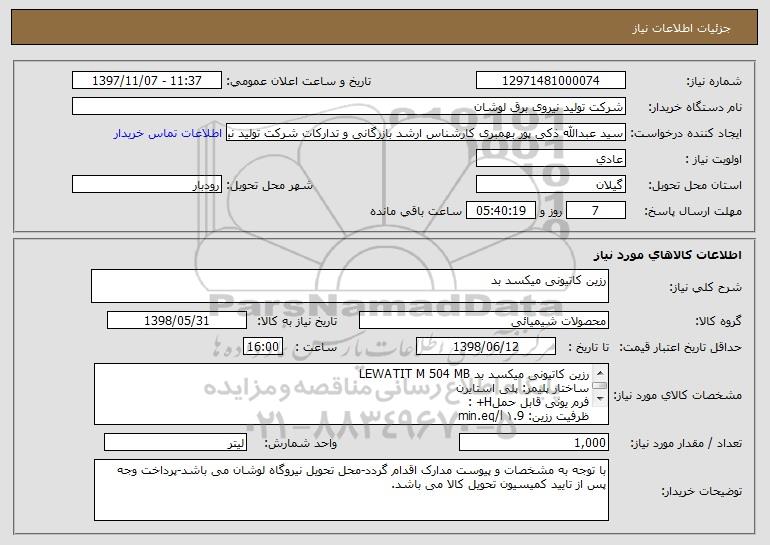Click the buyer notes text area
Viewport: 770px width, 545px height.
[351, 490]
